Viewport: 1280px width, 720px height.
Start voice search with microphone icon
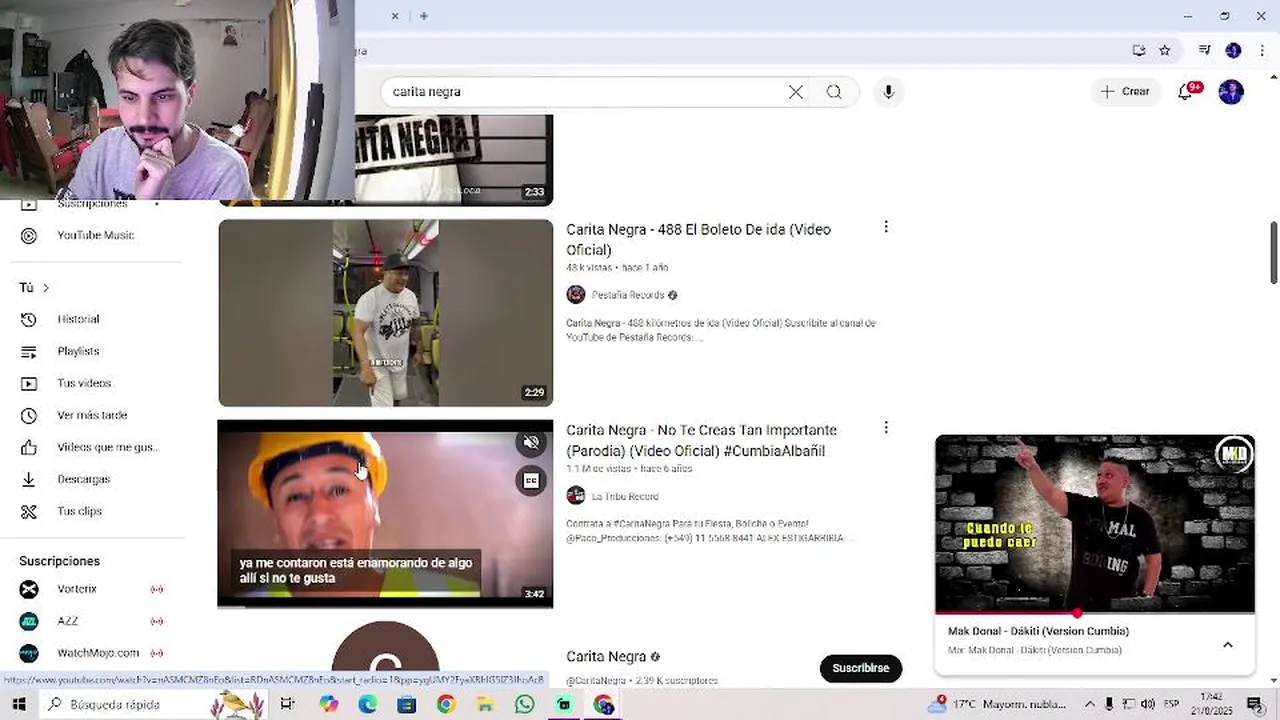888,92
